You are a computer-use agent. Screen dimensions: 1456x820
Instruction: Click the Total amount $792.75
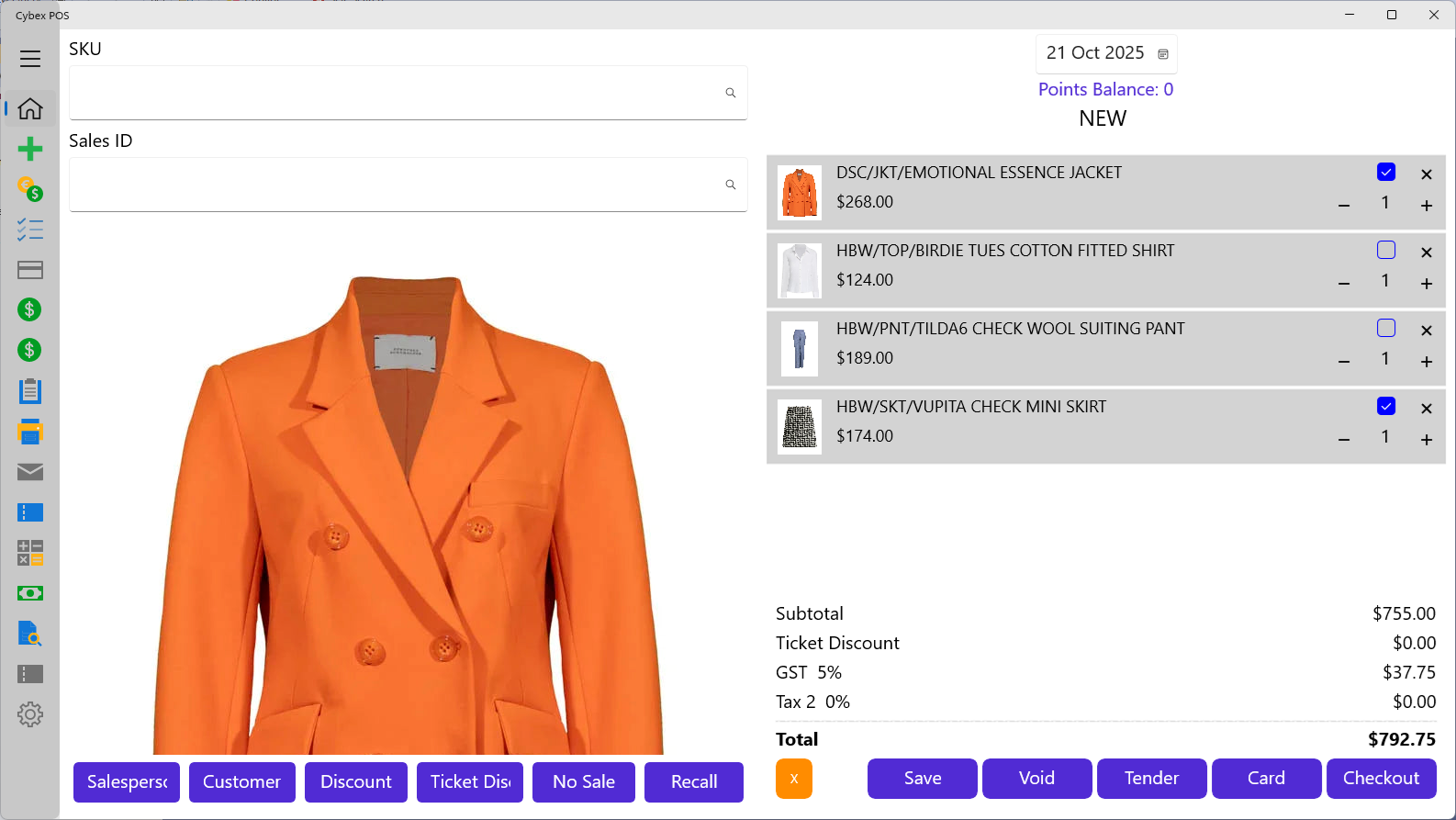(x=1402, y=739)
